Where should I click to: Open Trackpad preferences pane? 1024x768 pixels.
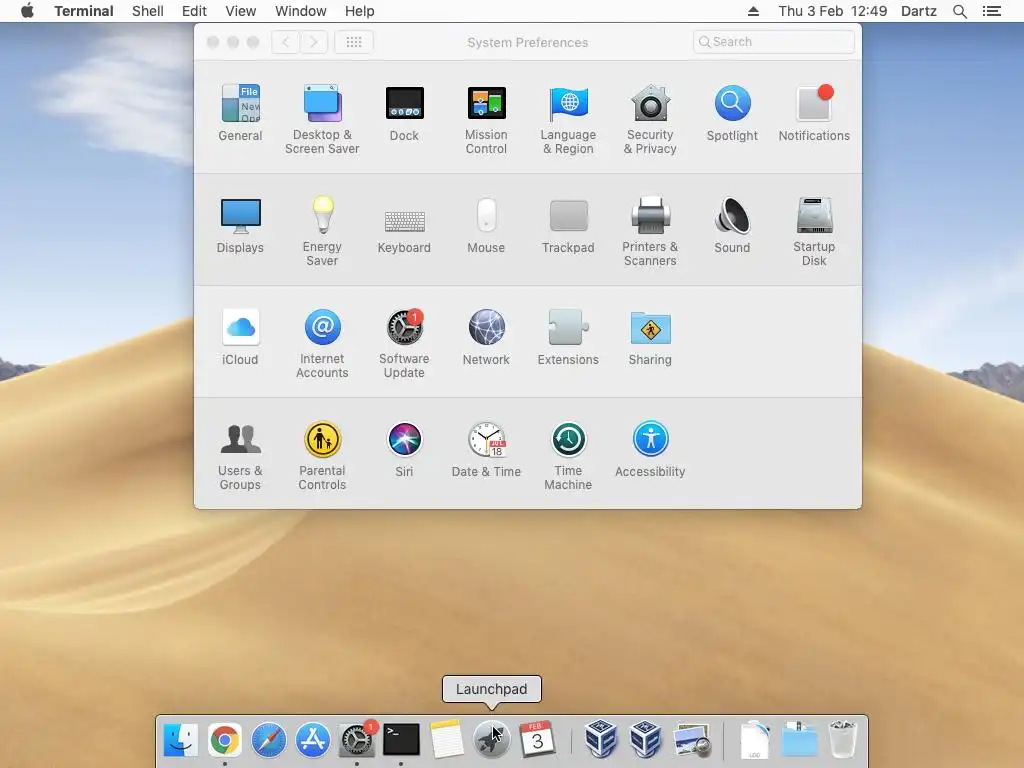point(568,225)
